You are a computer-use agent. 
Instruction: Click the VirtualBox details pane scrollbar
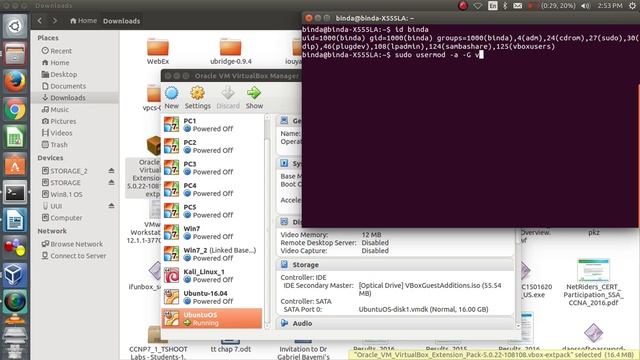coord(518,278)
